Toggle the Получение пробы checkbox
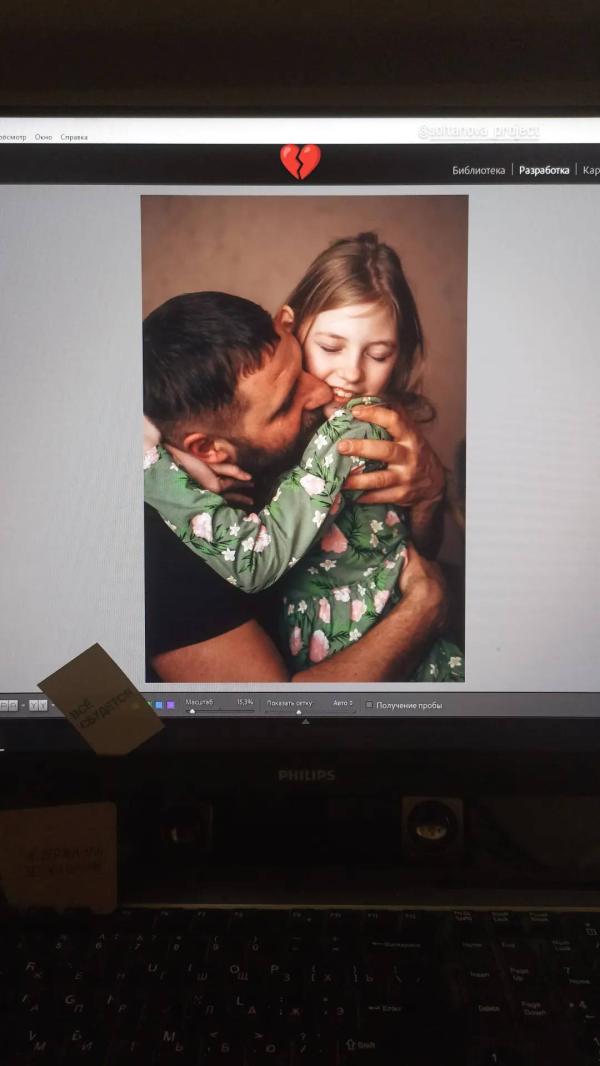 (369, 706)
